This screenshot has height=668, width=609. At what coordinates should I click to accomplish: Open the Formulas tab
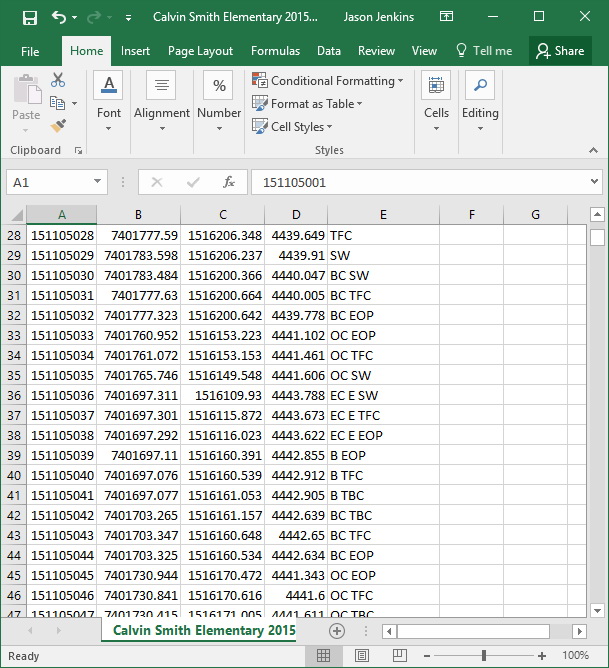[x=275, y=51]
